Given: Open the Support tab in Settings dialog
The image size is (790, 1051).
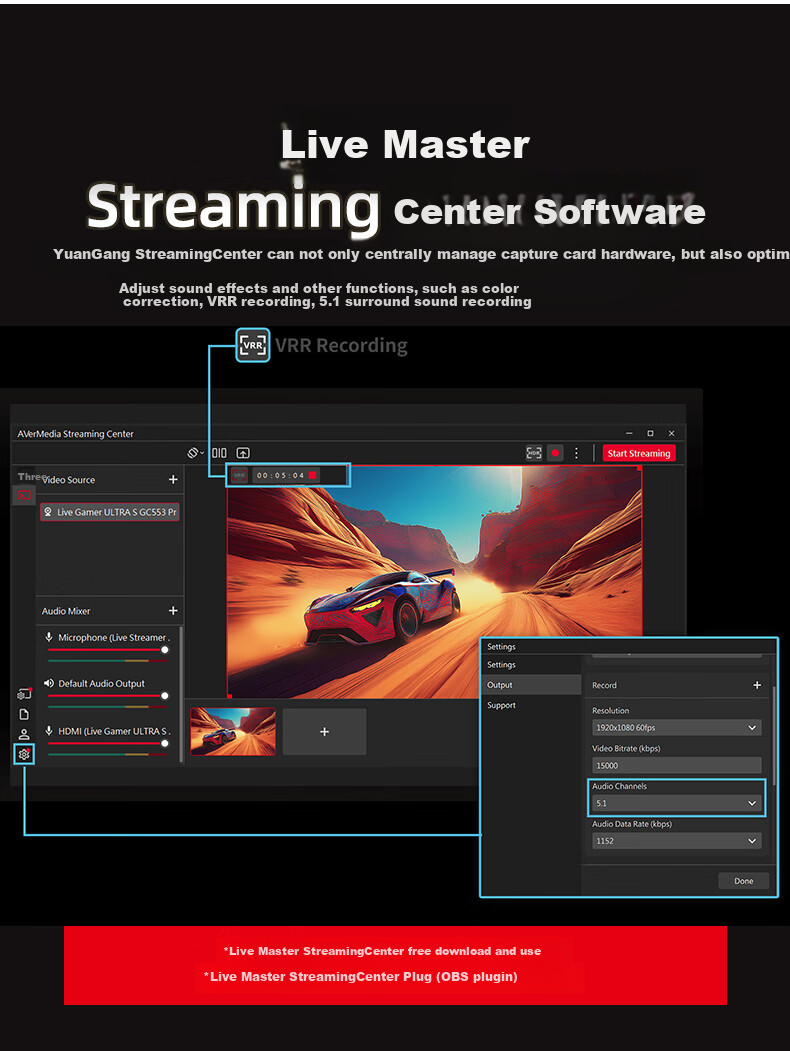Looking at the screenshot, I should (501, 705).
